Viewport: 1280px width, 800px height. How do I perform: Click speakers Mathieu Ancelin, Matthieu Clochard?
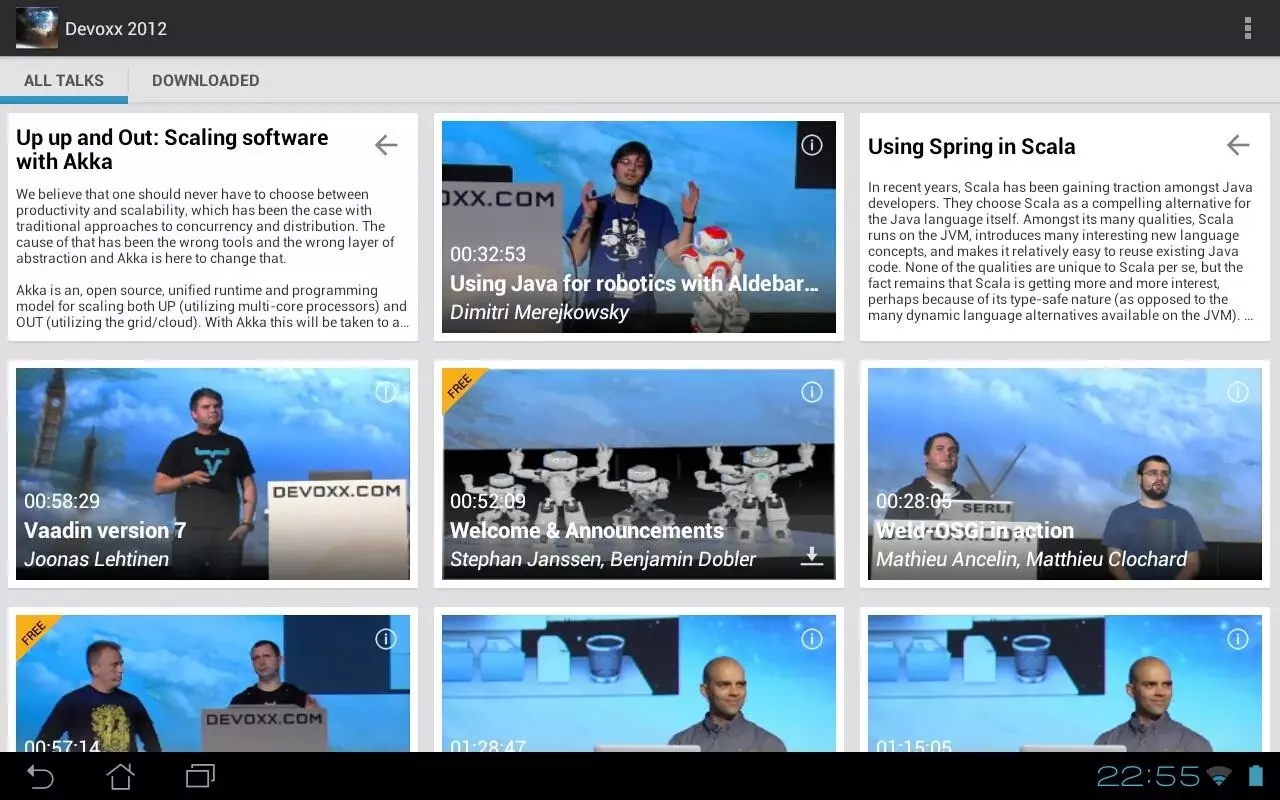click(1032, 559)
